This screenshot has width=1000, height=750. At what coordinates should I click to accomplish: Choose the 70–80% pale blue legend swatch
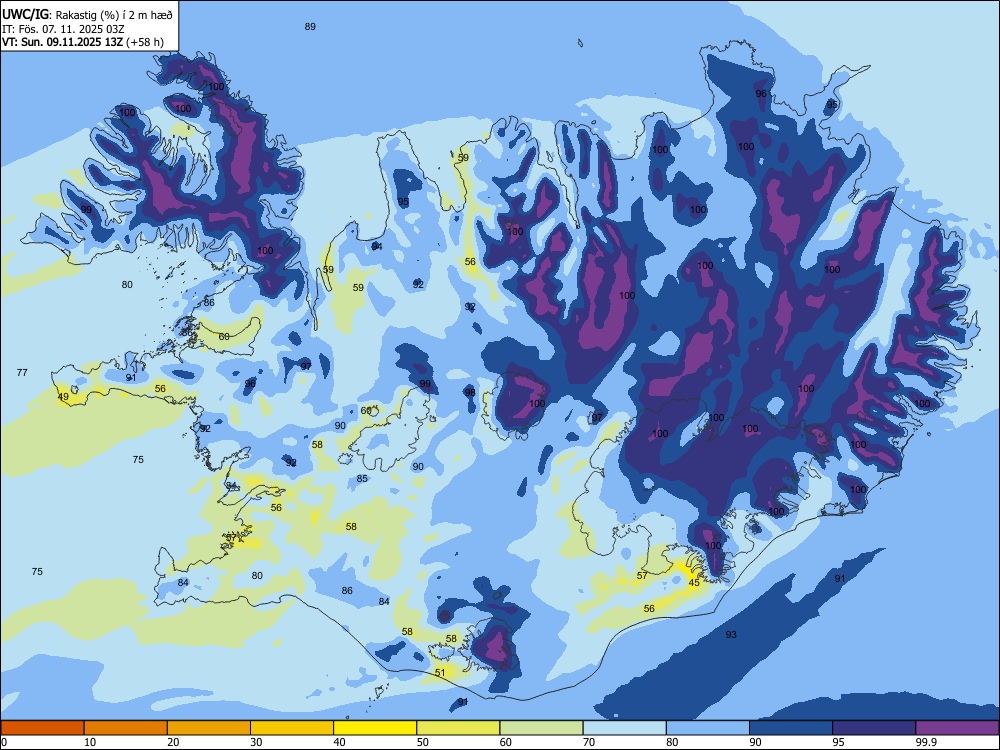point(625,728)
